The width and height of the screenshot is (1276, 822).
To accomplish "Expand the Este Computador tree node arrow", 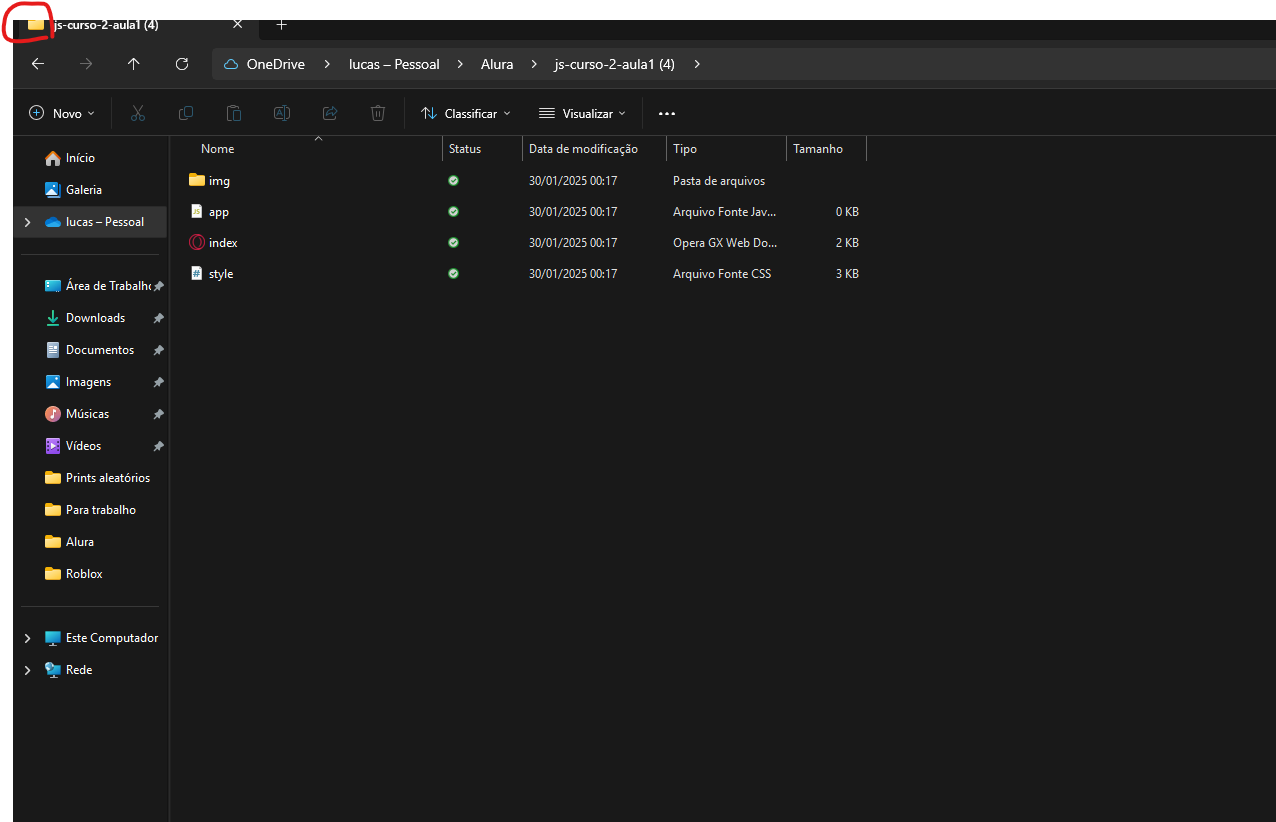I will (x=27, y=638).
